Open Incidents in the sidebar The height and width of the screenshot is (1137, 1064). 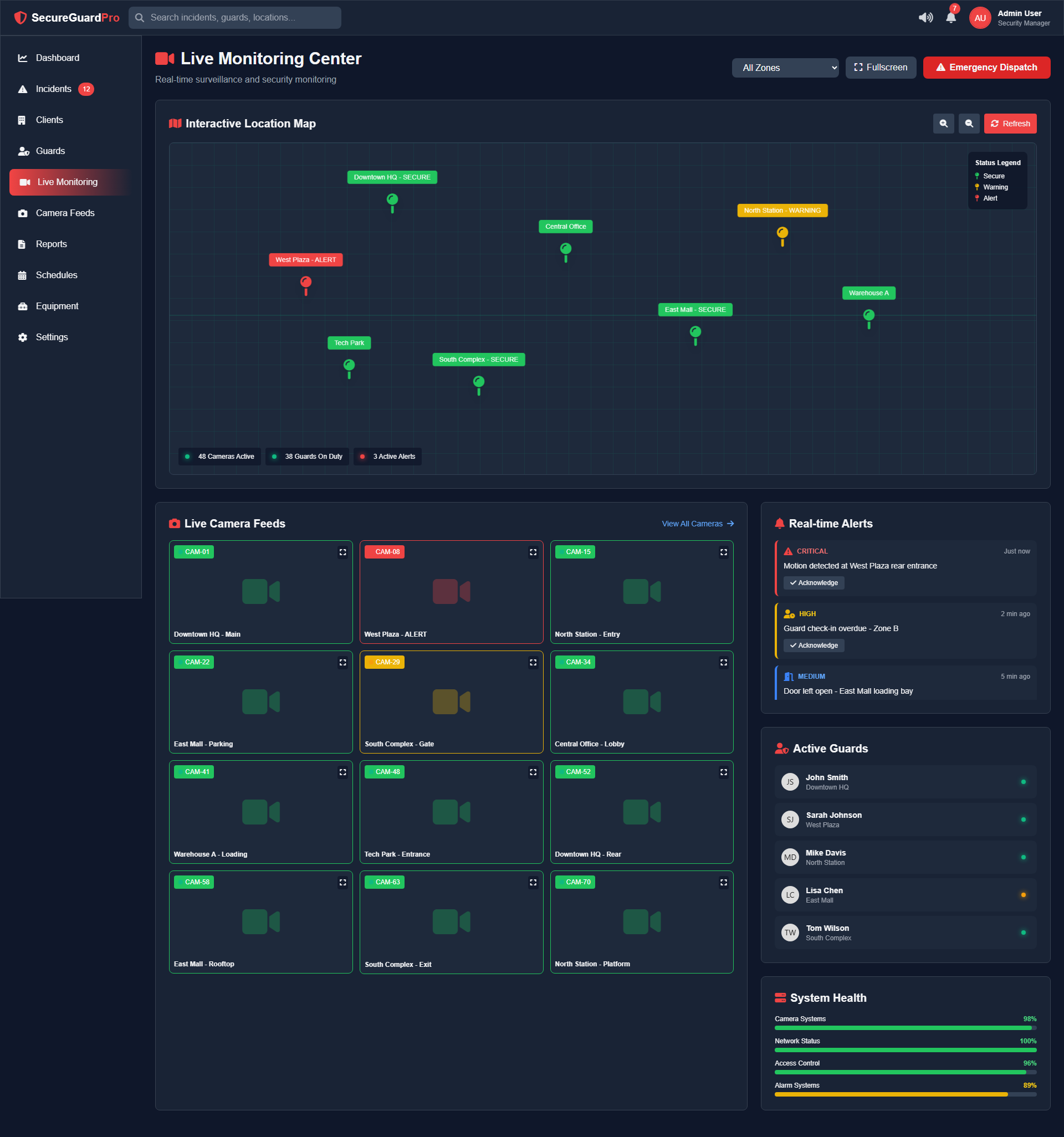54,89
